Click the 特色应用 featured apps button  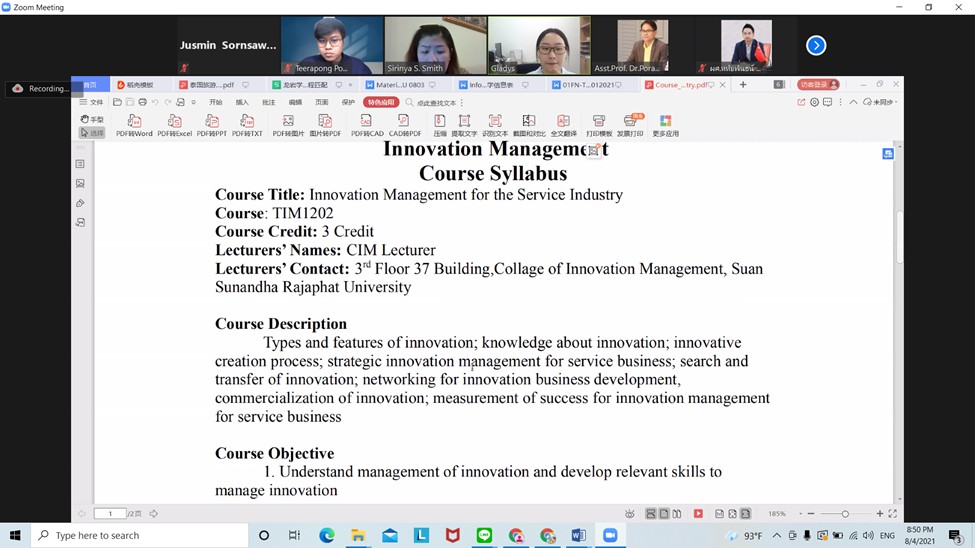coord(382,102)
